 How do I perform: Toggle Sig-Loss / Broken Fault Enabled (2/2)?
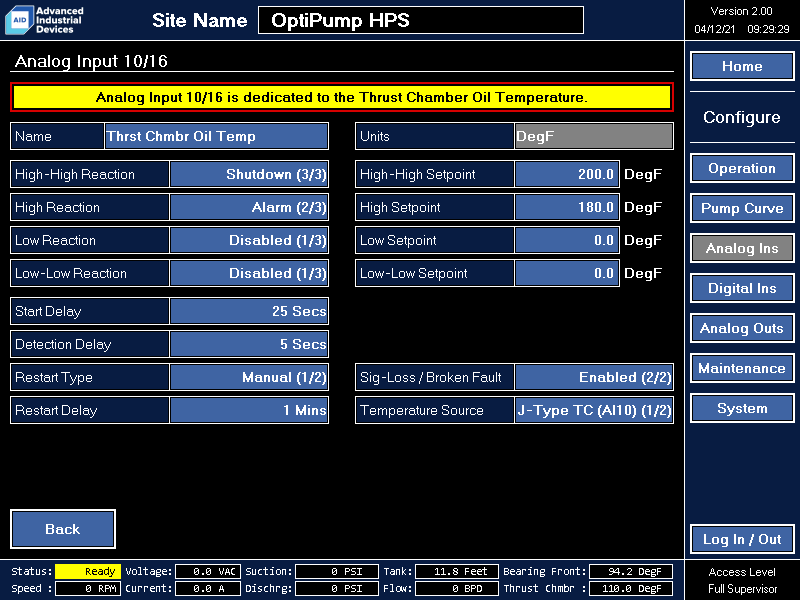click(x=594, y=378)
